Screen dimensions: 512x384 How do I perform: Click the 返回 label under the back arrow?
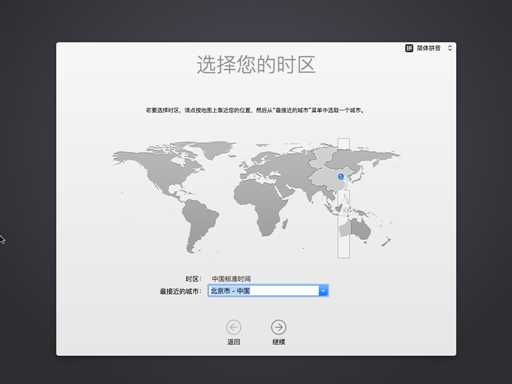[233, 342]
